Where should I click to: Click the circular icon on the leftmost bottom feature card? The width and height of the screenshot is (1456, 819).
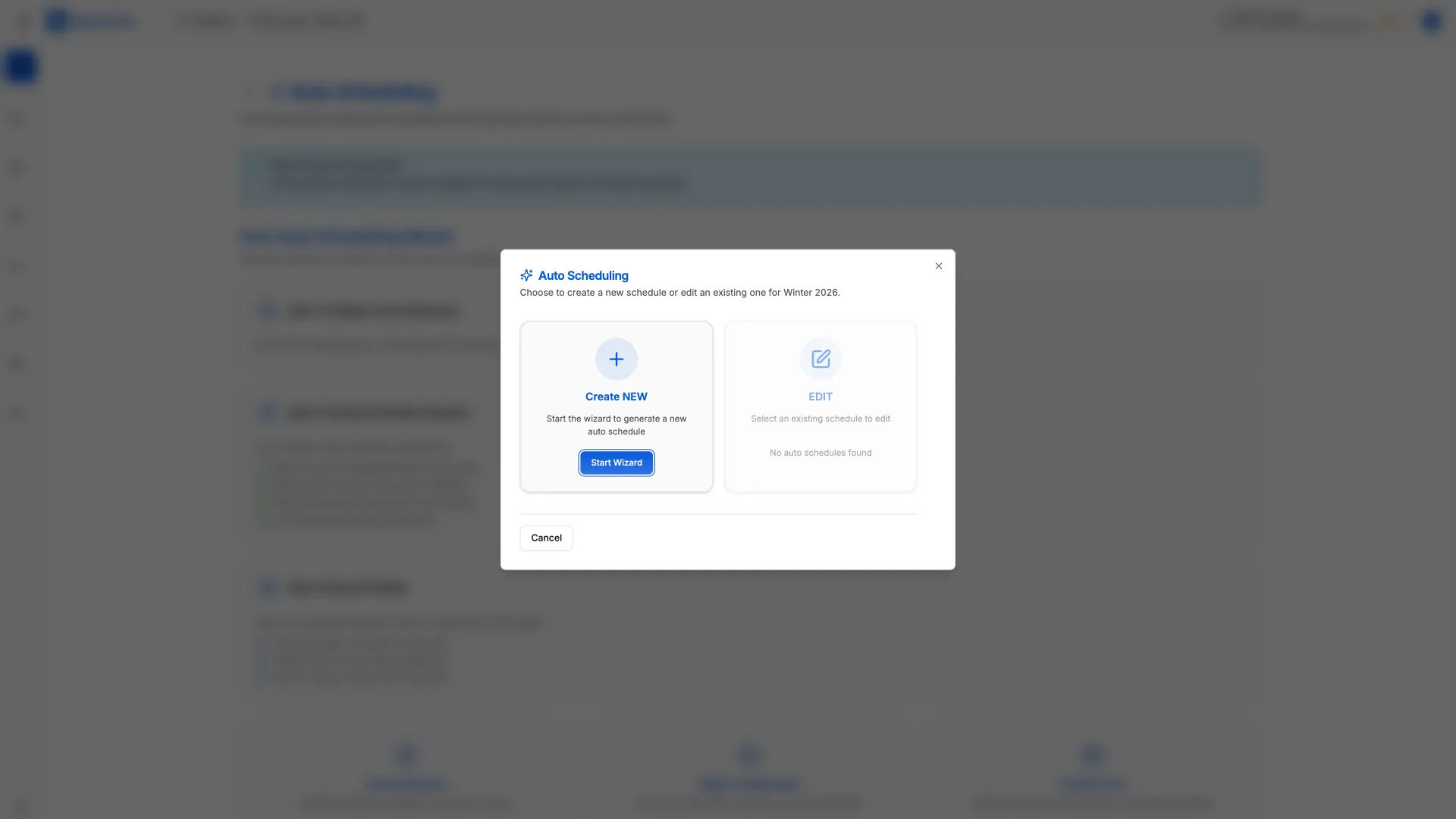pos(406,755)
